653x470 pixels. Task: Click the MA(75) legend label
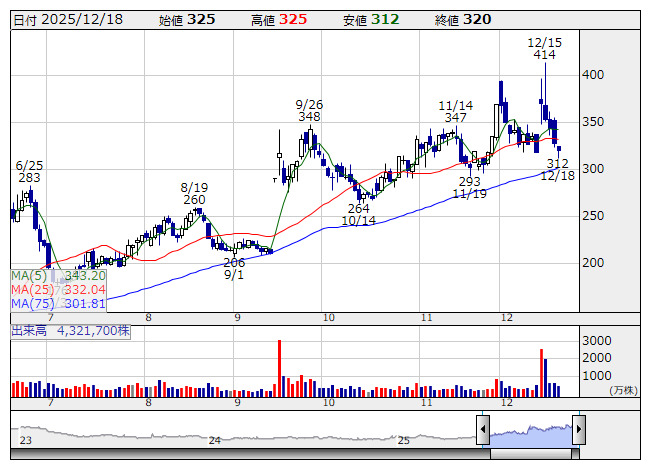point(31,303)
